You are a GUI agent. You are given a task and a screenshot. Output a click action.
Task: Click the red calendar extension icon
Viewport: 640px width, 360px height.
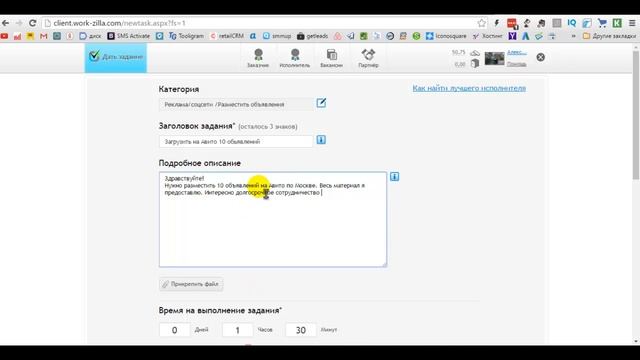pyautogui.click(x=512, y=23)
